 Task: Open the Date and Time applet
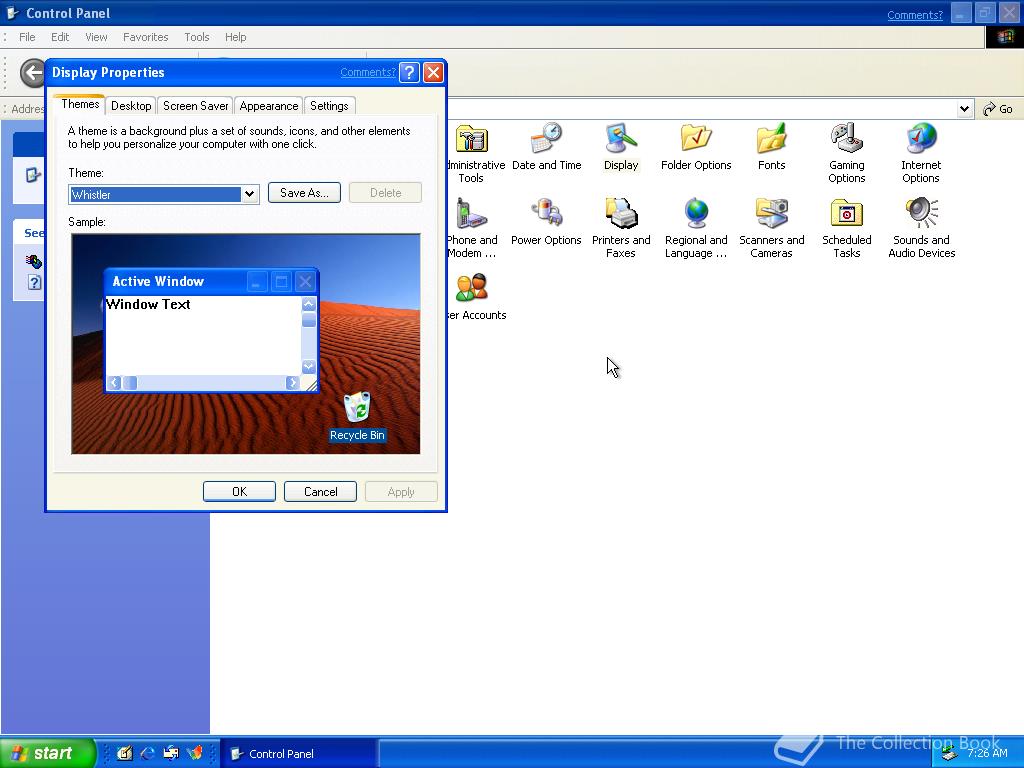[547, 147]
